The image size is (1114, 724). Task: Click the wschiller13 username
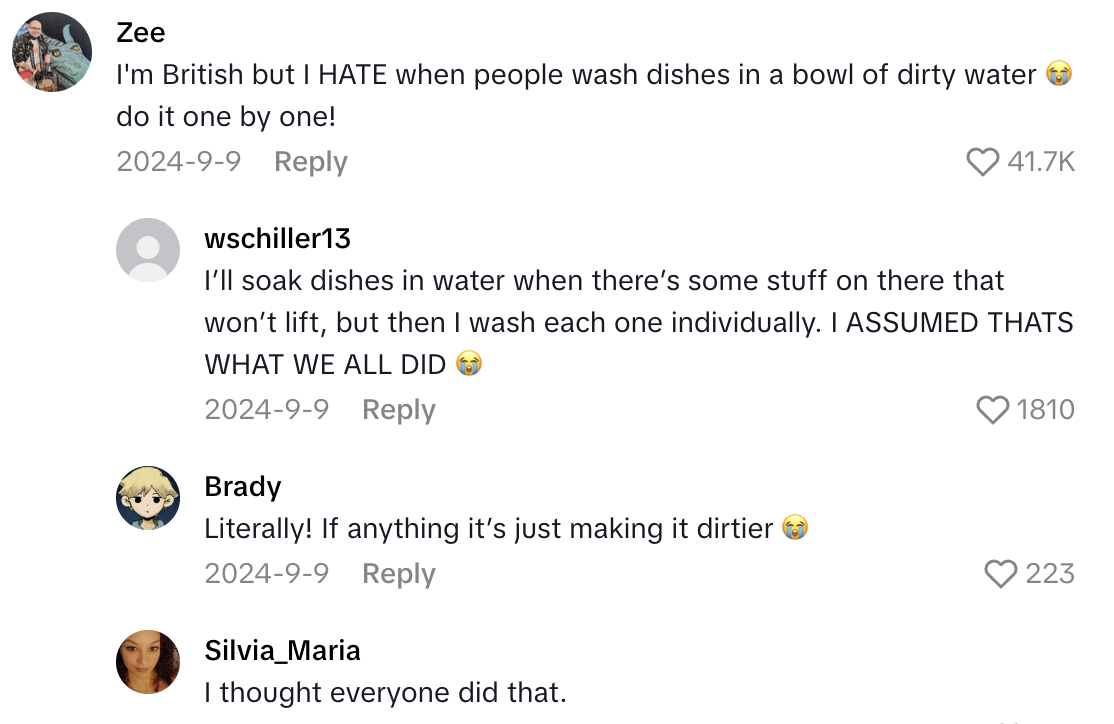point(277,238)
